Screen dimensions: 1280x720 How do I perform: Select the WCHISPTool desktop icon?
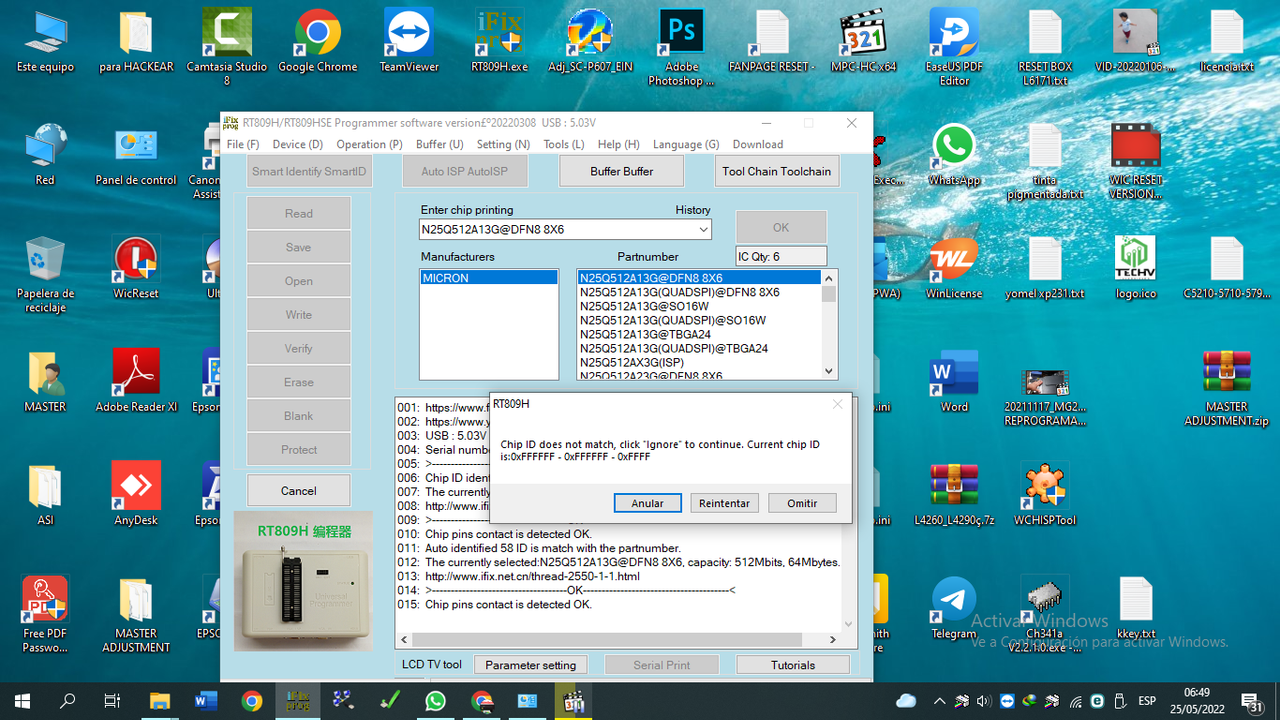[x=1045, y=493]
